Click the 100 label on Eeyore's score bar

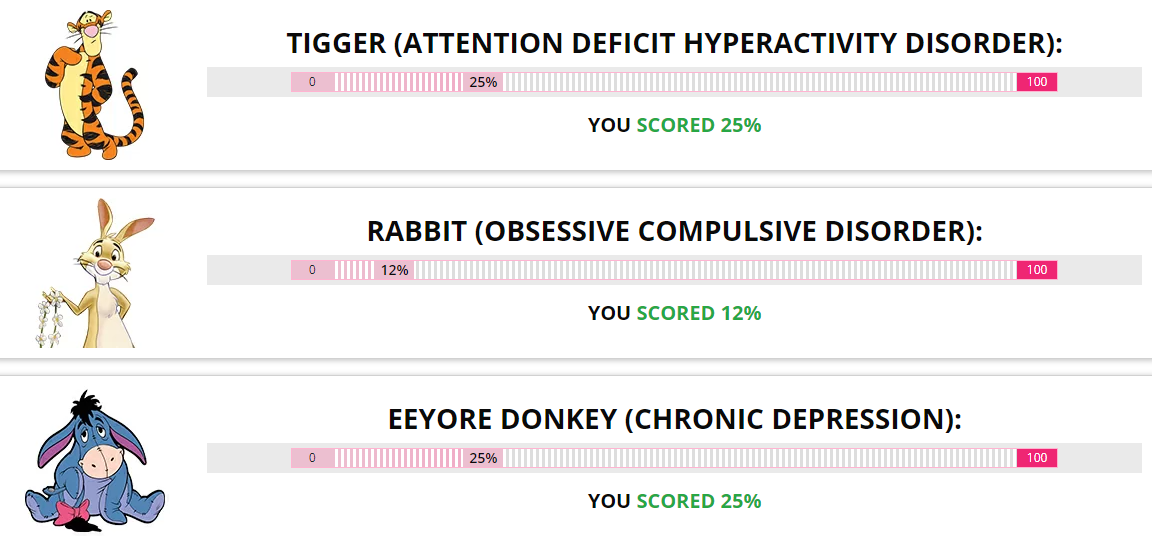1037,458
